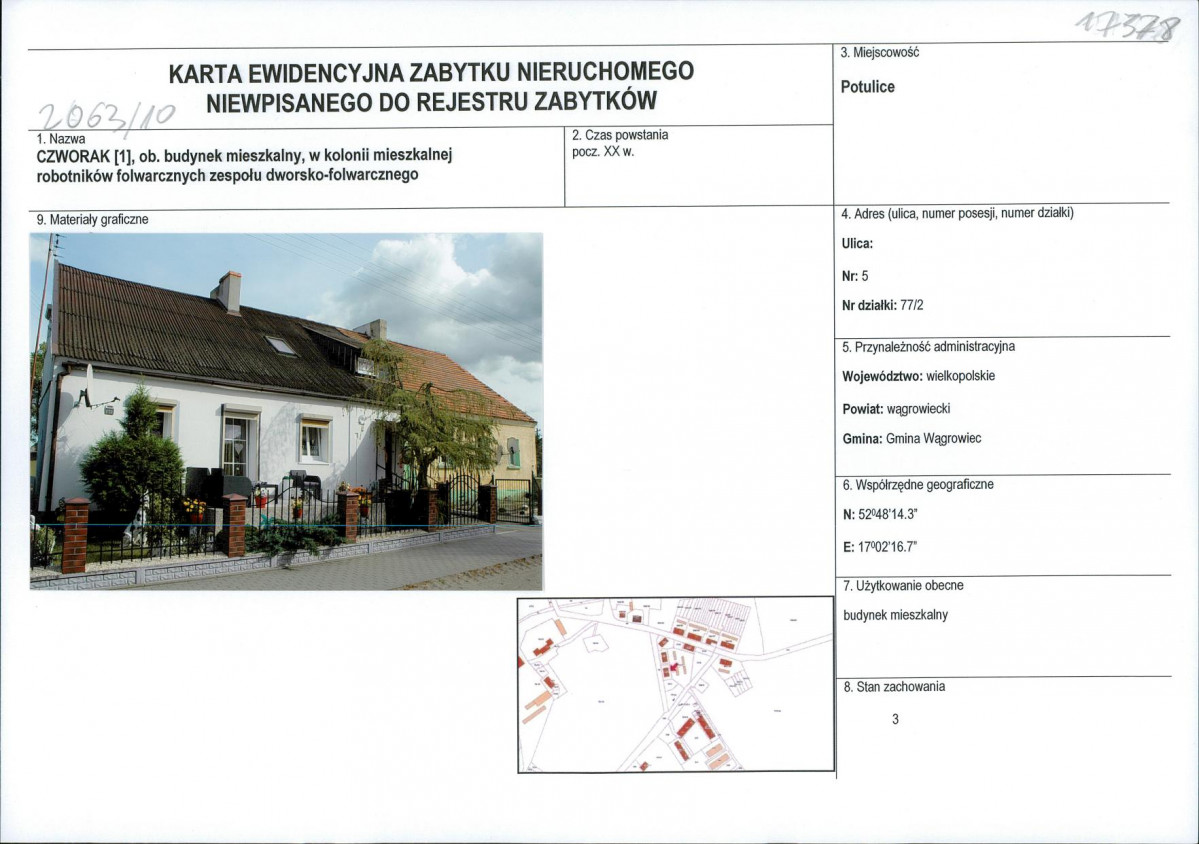This screenshot has width=1199, height=844.
Task: Click the longitude value E: 17°02'16.7"
Action: pos(879,547)
